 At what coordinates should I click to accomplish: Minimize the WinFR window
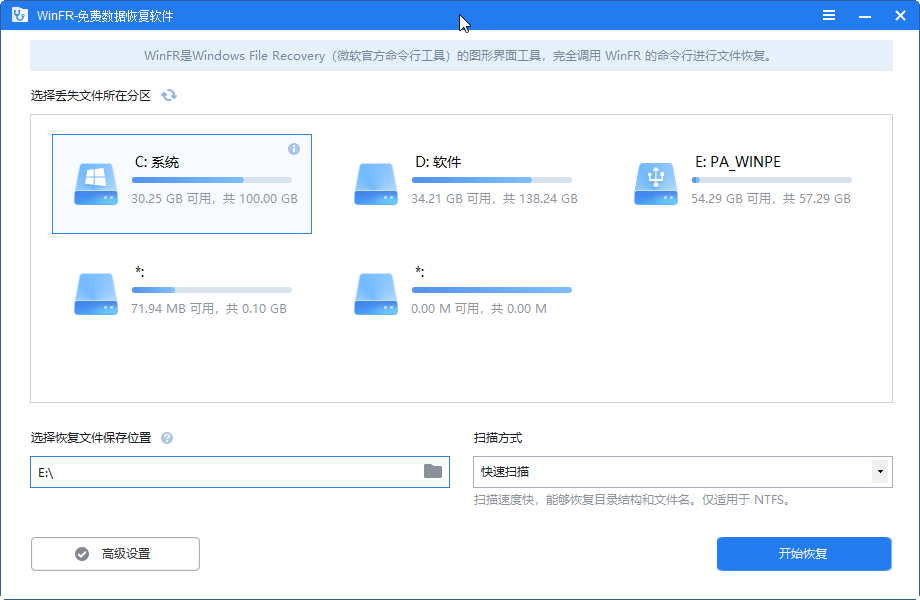tap(864, 16)
